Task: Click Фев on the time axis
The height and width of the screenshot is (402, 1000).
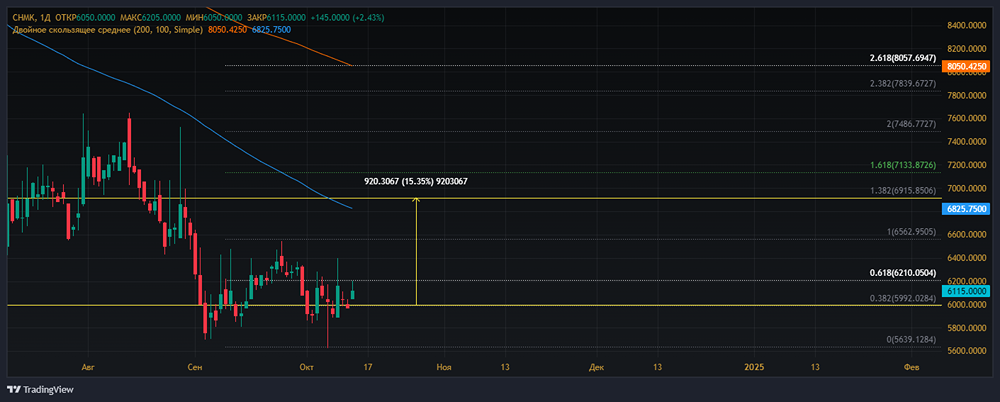Action: pos(911,367)
